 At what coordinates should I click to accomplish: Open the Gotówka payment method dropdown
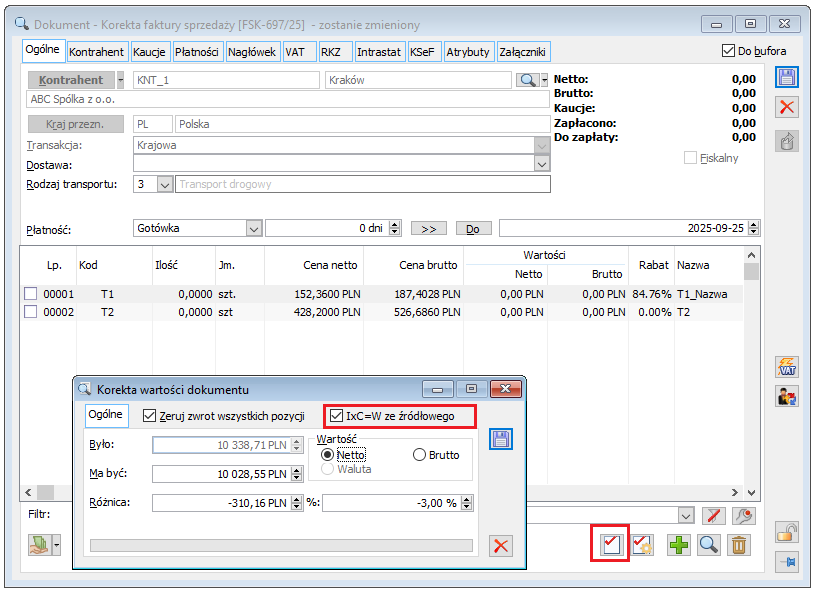pyautogui.click(x=253, y=228)
